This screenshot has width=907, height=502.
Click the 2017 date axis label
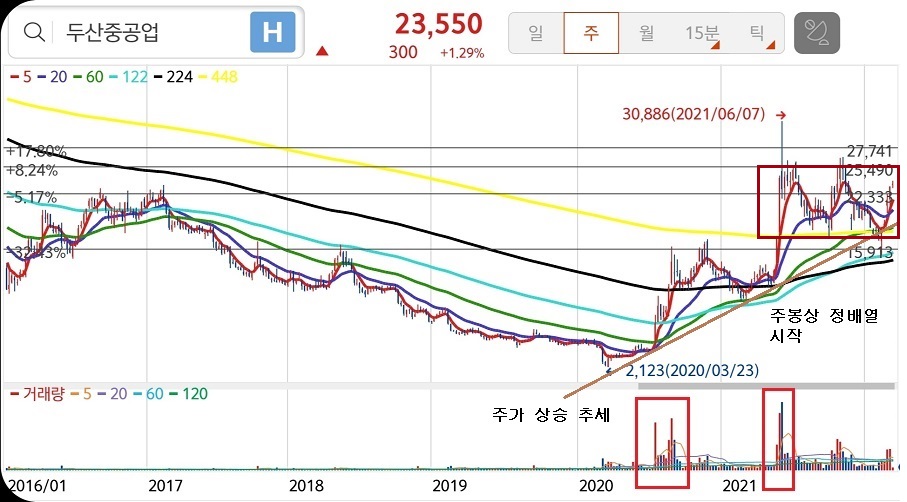pos(165,485)
